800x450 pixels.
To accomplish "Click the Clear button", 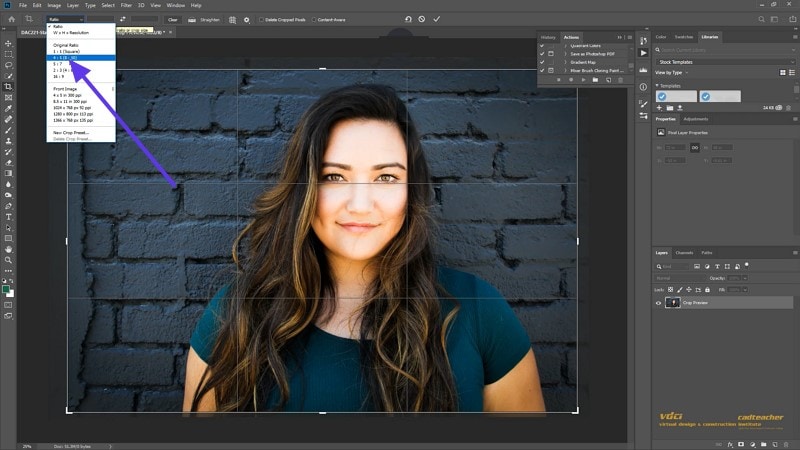I will pyautogui.click(x=172, y=20).
